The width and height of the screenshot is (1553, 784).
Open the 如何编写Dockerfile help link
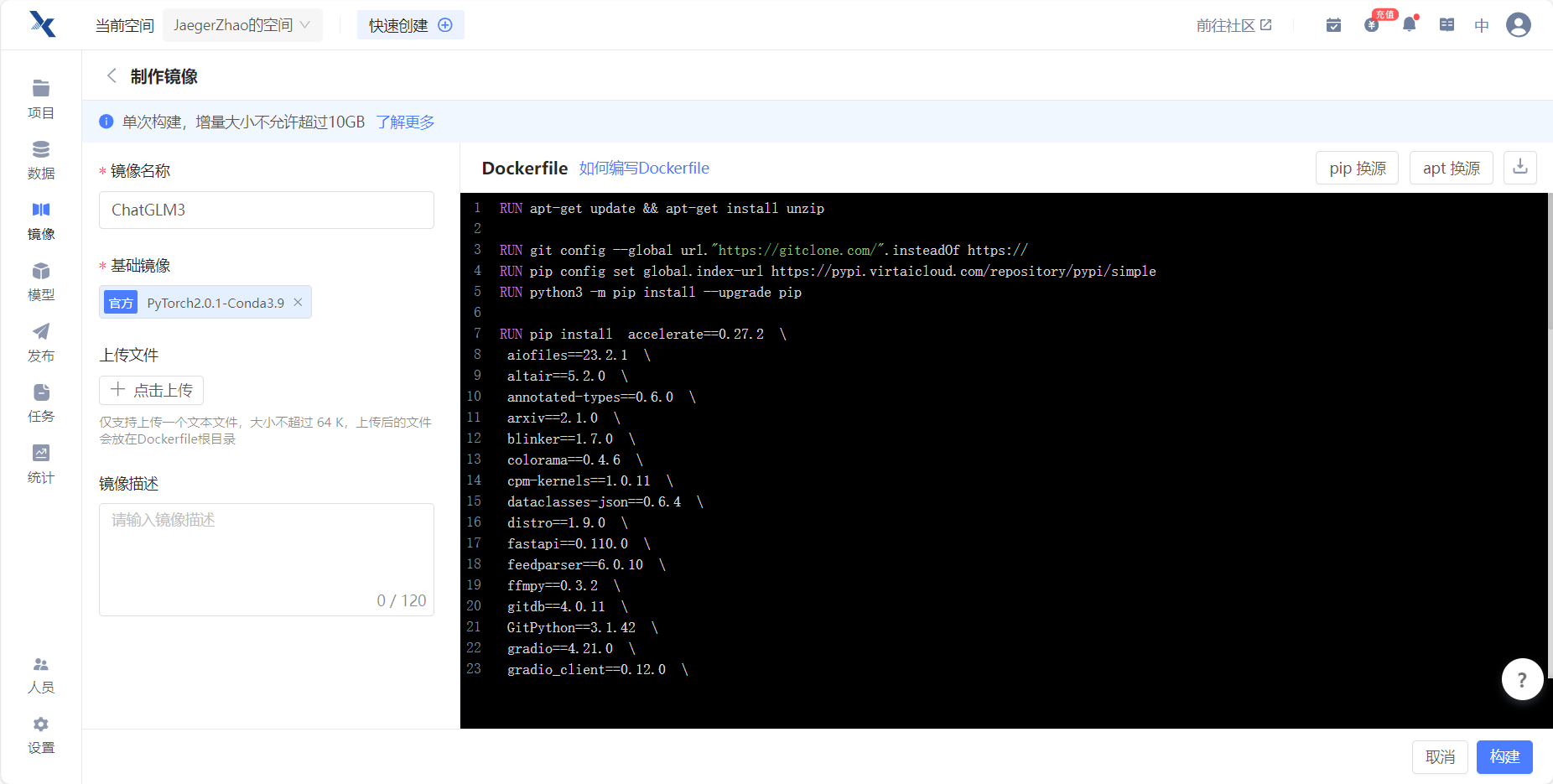pyautogui.click(x=644, y=168)
